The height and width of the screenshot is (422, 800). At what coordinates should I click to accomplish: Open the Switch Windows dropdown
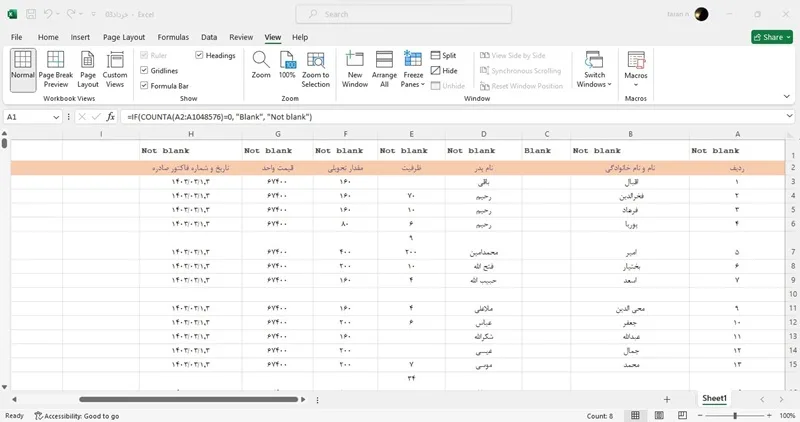pyautogui.click(x=594, y=70)
